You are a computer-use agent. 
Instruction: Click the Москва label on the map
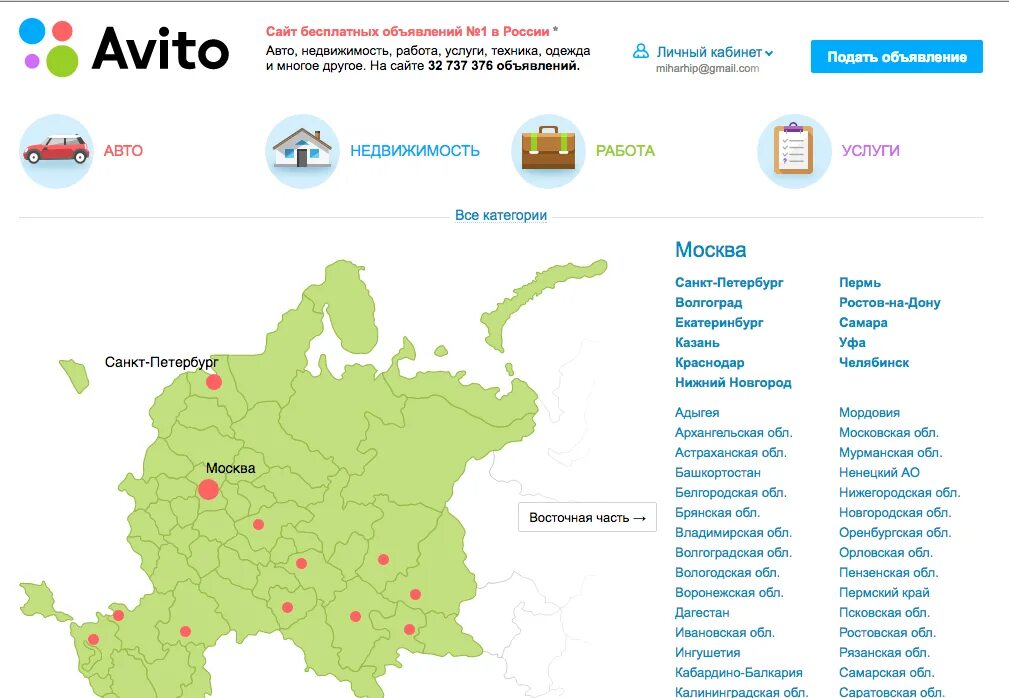230,468
